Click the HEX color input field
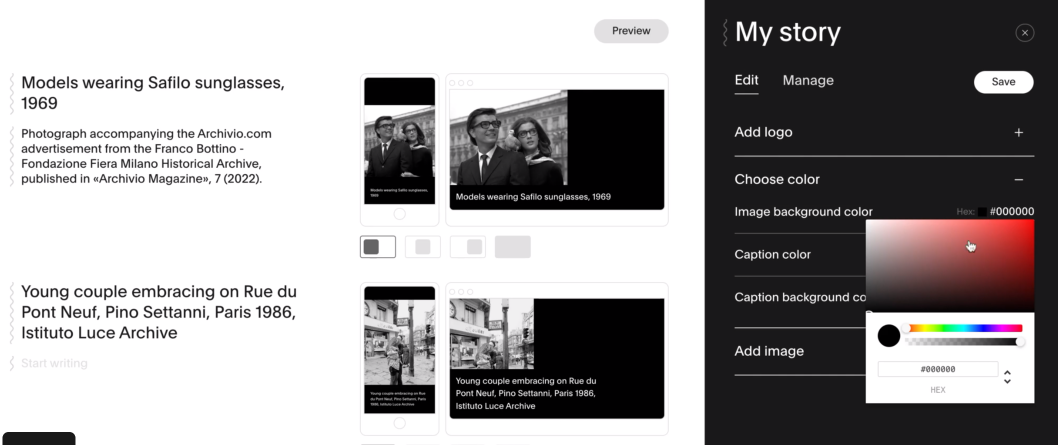 point(938,369)
